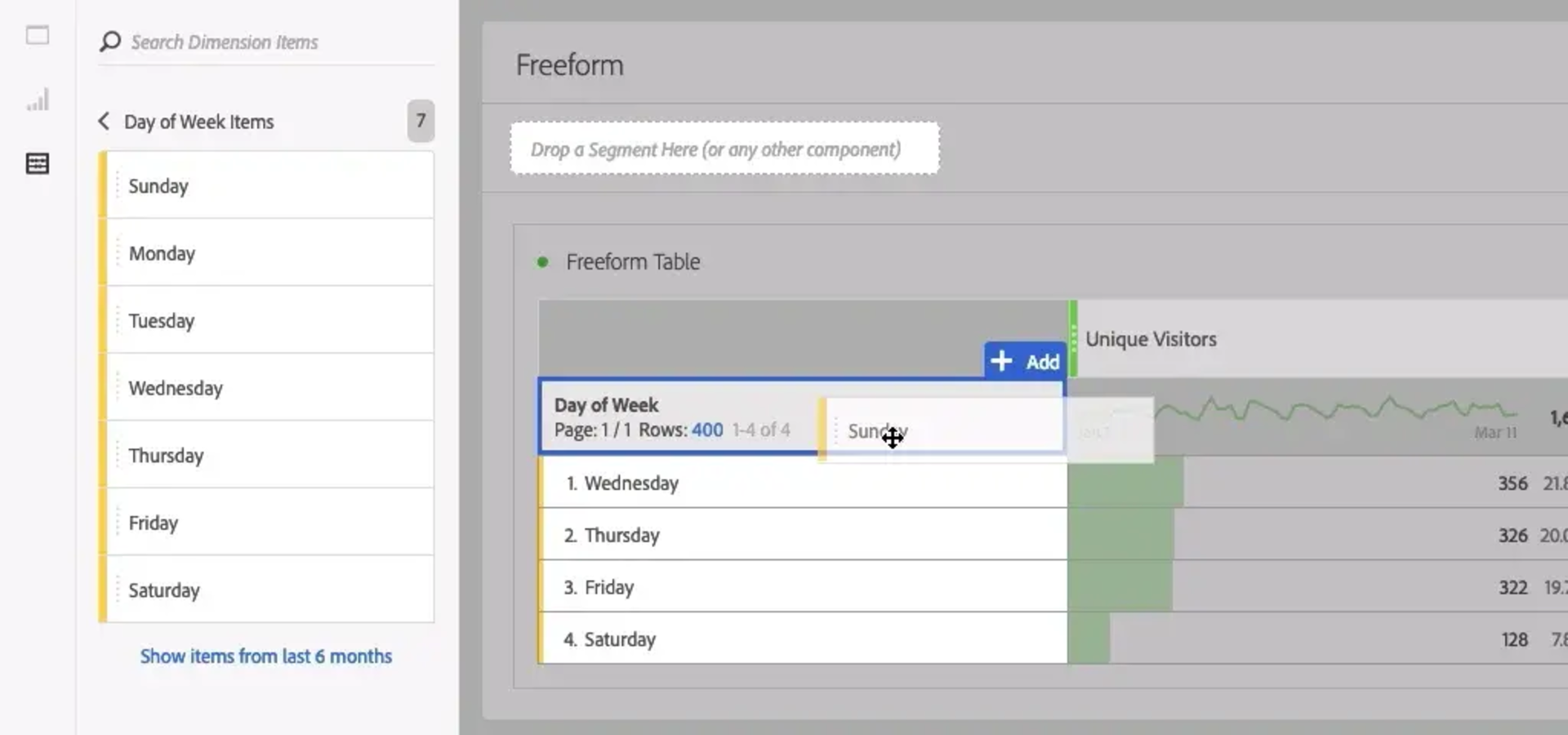This screenshot has width=1568, height=735.
Task: Click the Rows 400 count link
Action: click(707, 430)
